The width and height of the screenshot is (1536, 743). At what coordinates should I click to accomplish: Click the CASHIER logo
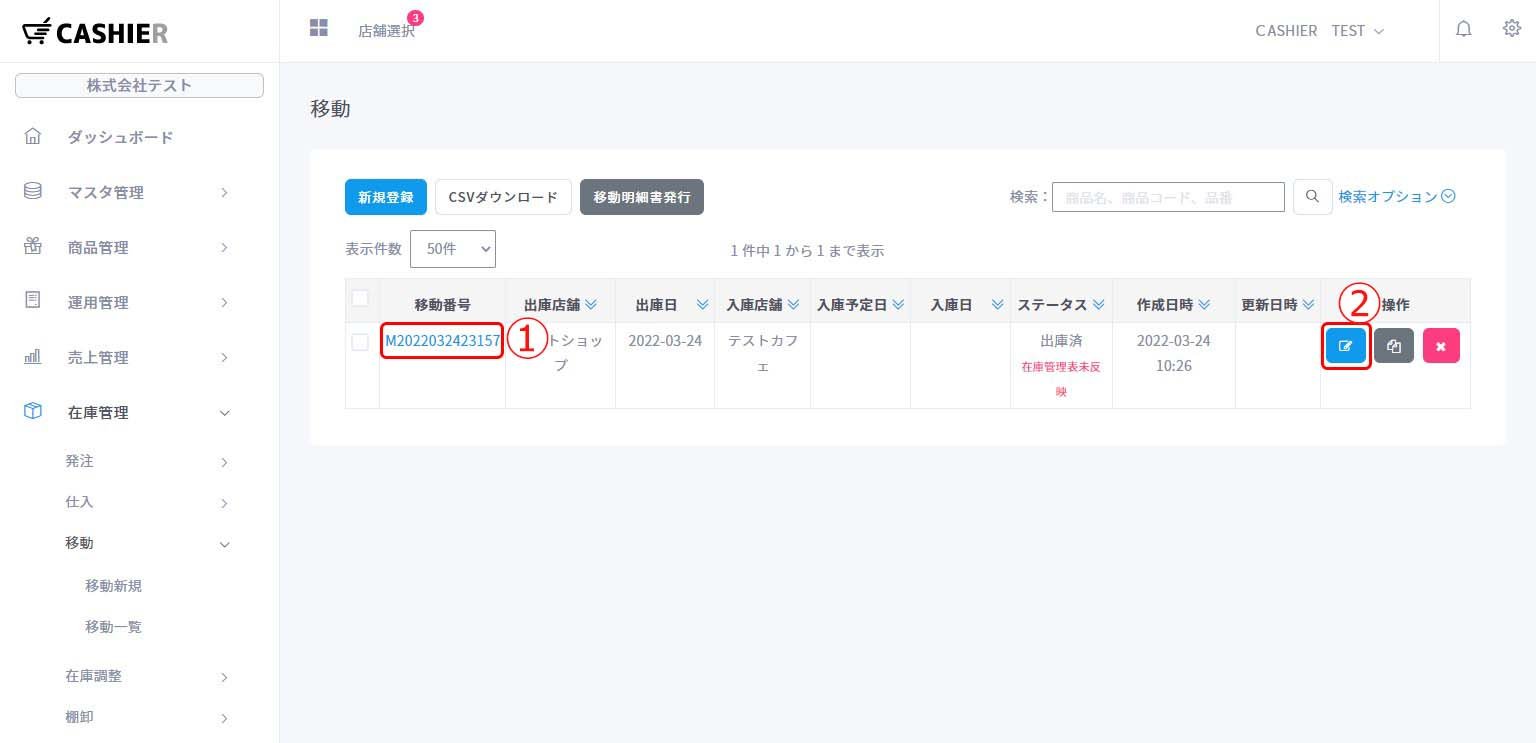[x=95, y=32]
